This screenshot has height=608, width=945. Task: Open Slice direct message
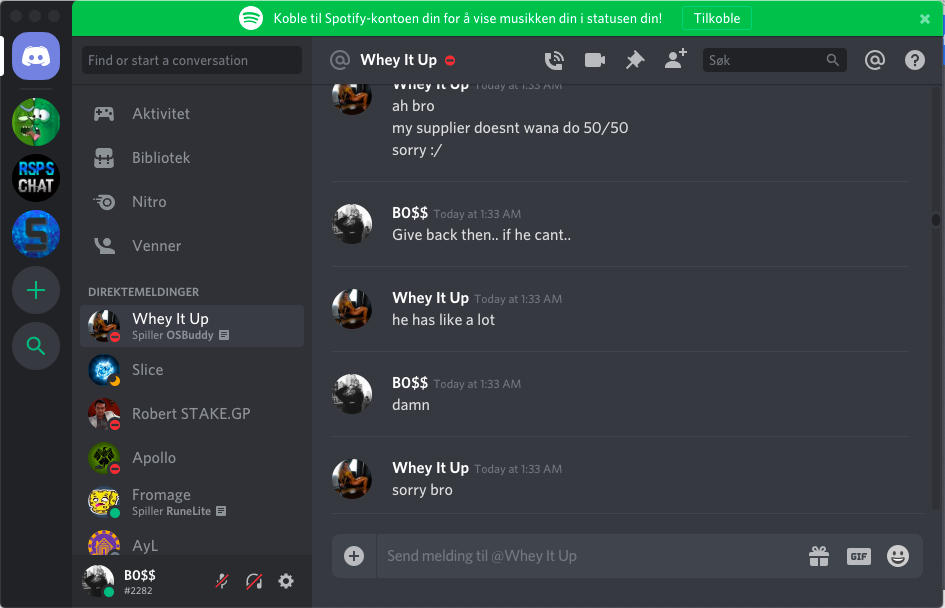(192, 370)
